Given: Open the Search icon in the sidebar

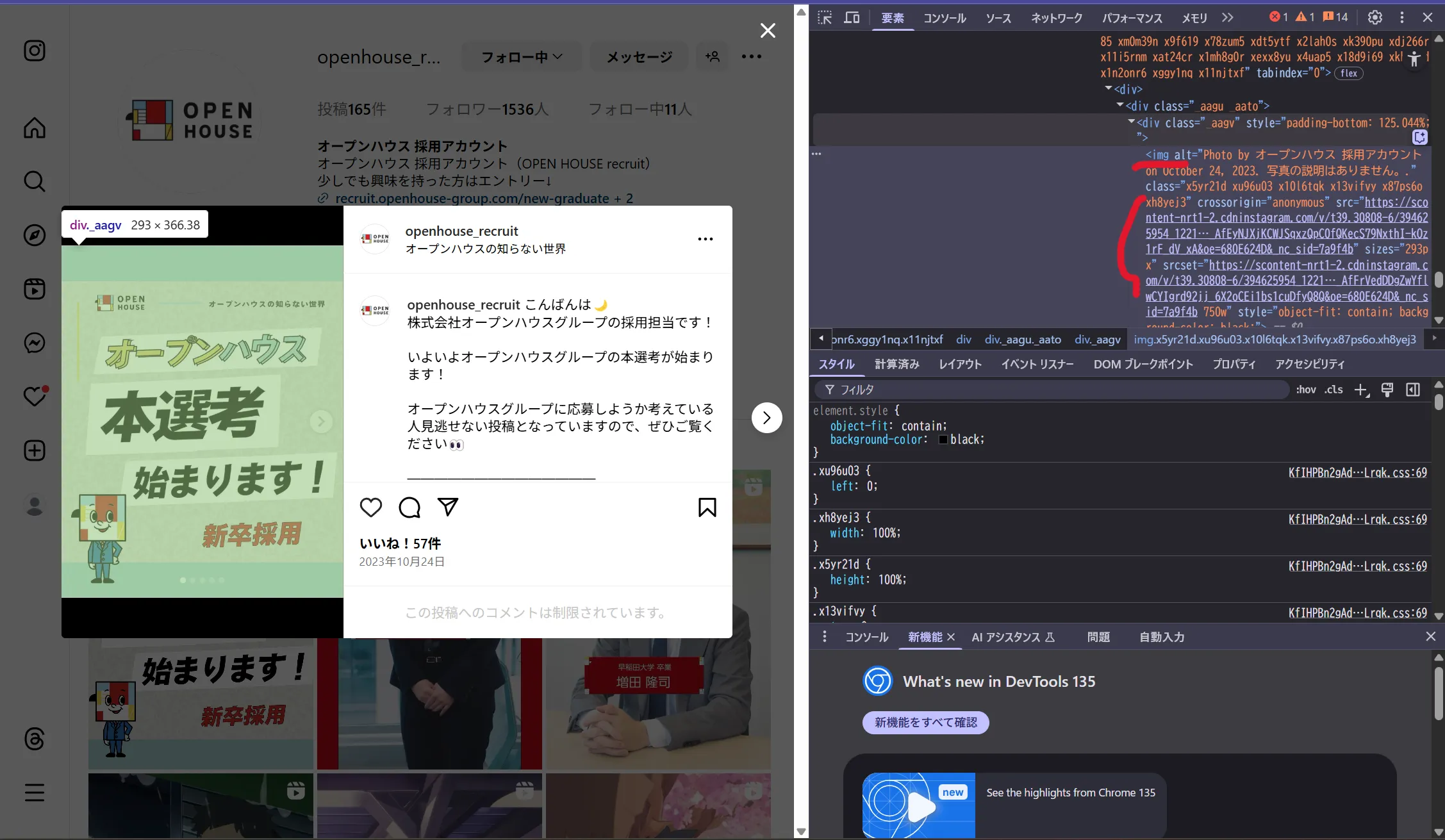Looking at the screenshot, I should (x=35, y=181).
